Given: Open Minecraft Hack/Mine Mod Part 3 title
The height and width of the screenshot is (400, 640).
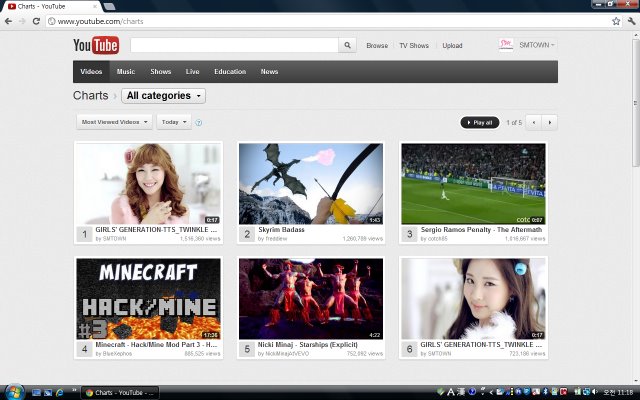Looking at the screenshot, I should click(x=156, y=344).
